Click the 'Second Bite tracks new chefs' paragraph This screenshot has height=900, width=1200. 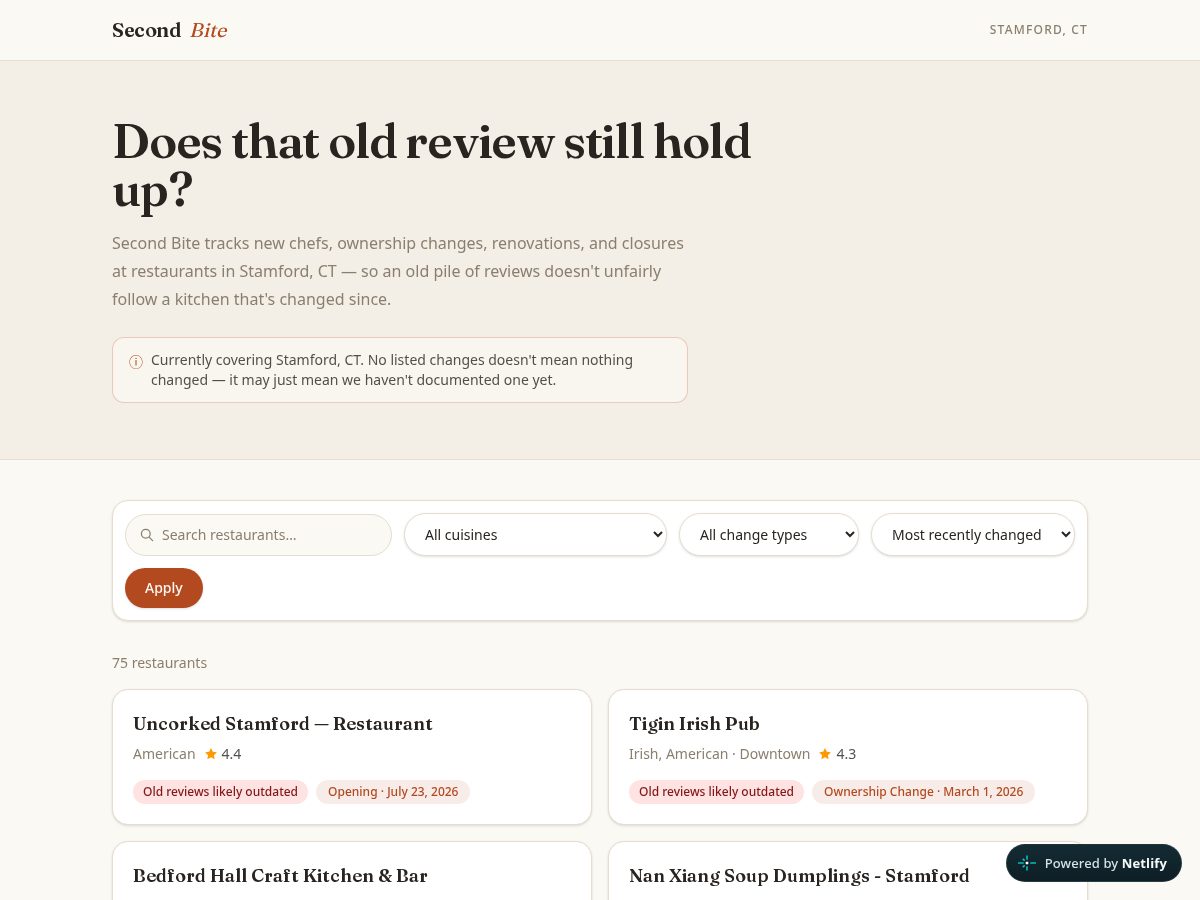tap(398, 271)
